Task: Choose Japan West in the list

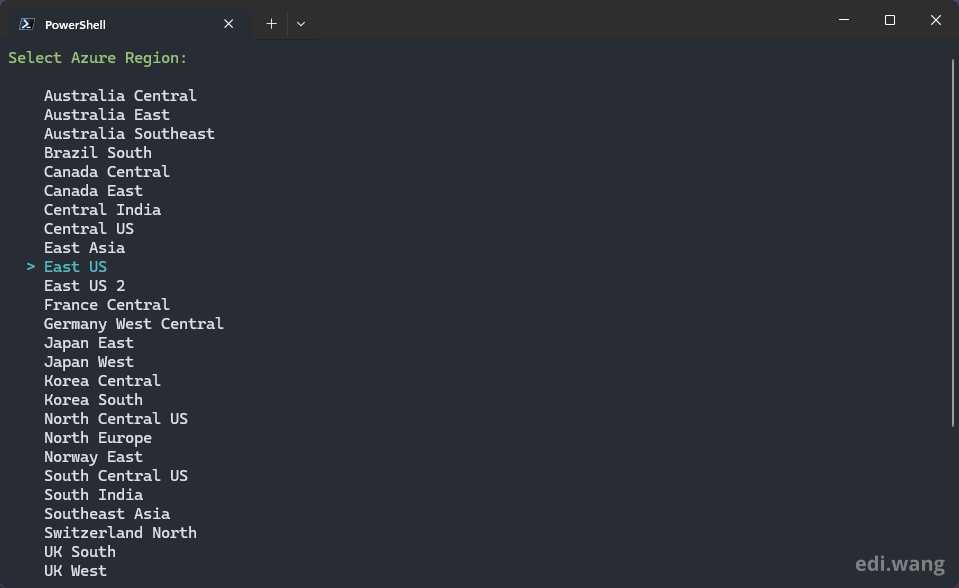Action: tap(88, 362)
